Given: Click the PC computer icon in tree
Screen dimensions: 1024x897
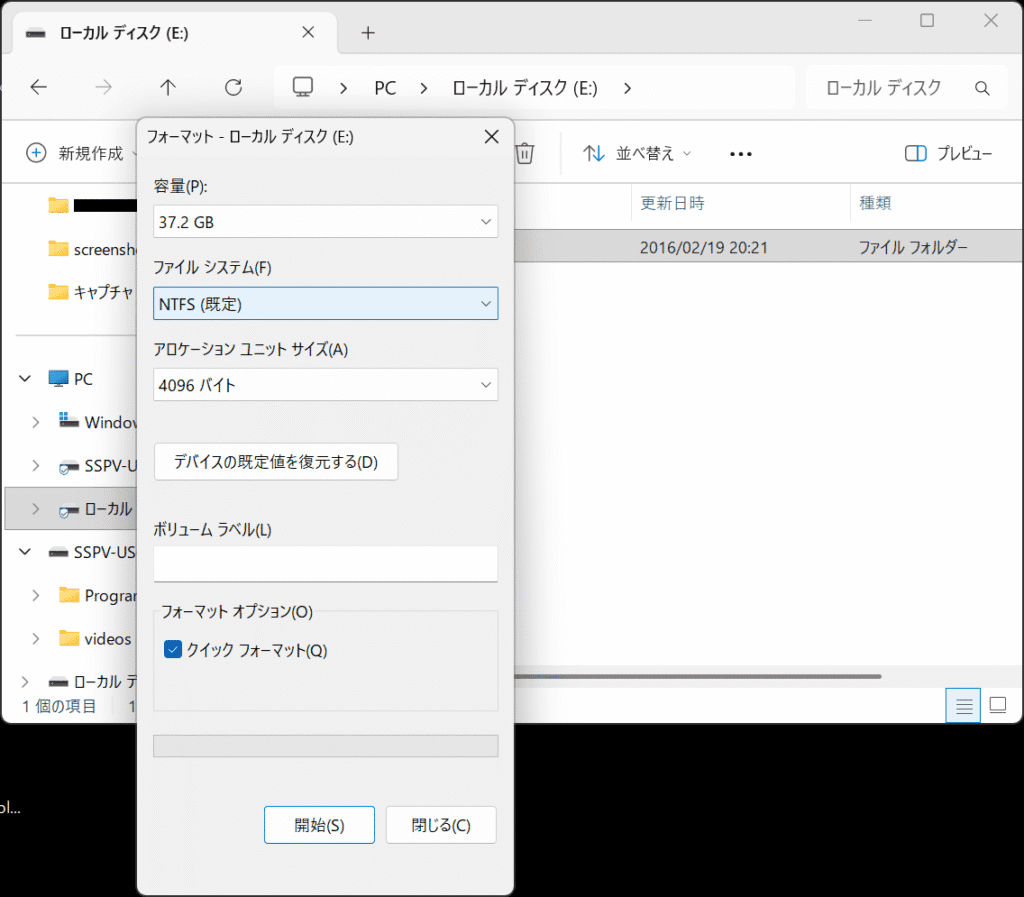Looking at the screenshot, I should (58, 379).
